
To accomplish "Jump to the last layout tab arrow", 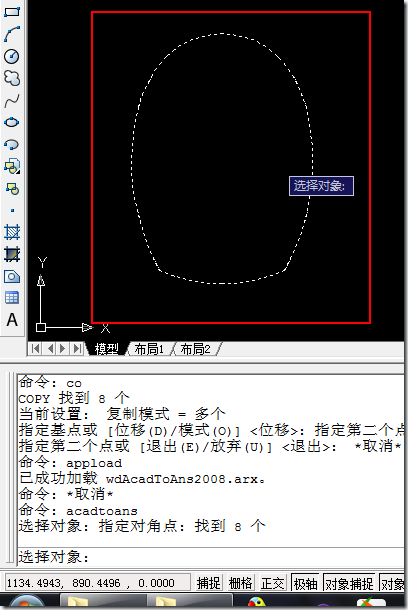I will [77, 348].
